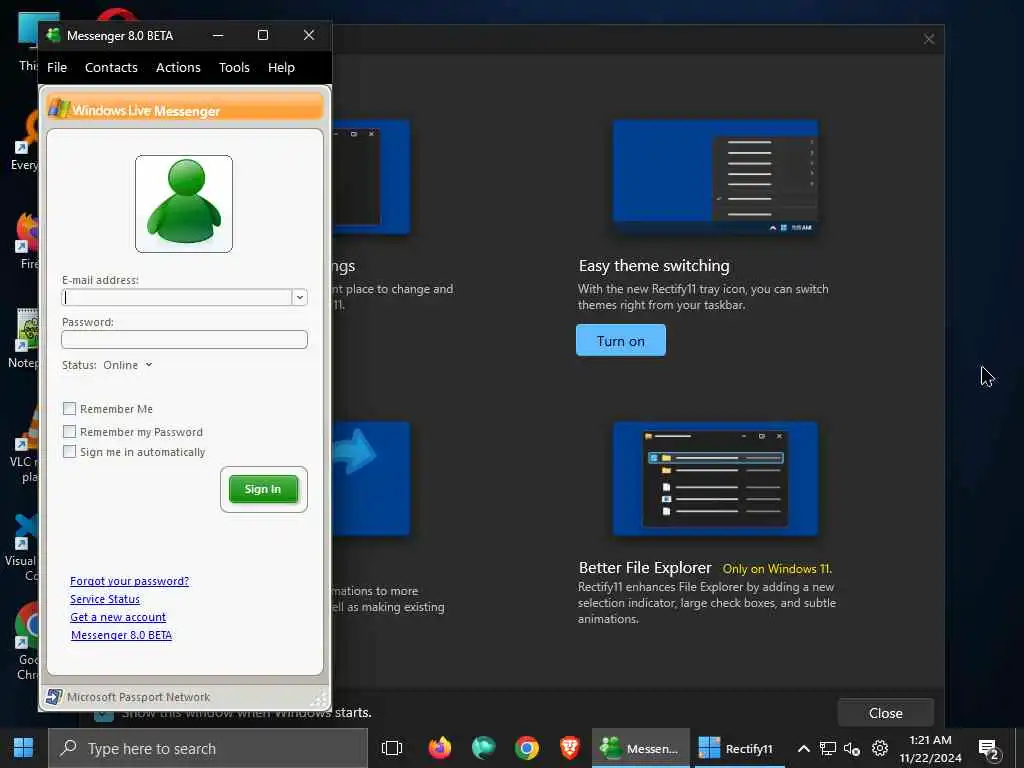Click the Microsoft Passport Network icon
Viewport: 1024px width, 768px height.
(54, 697)
